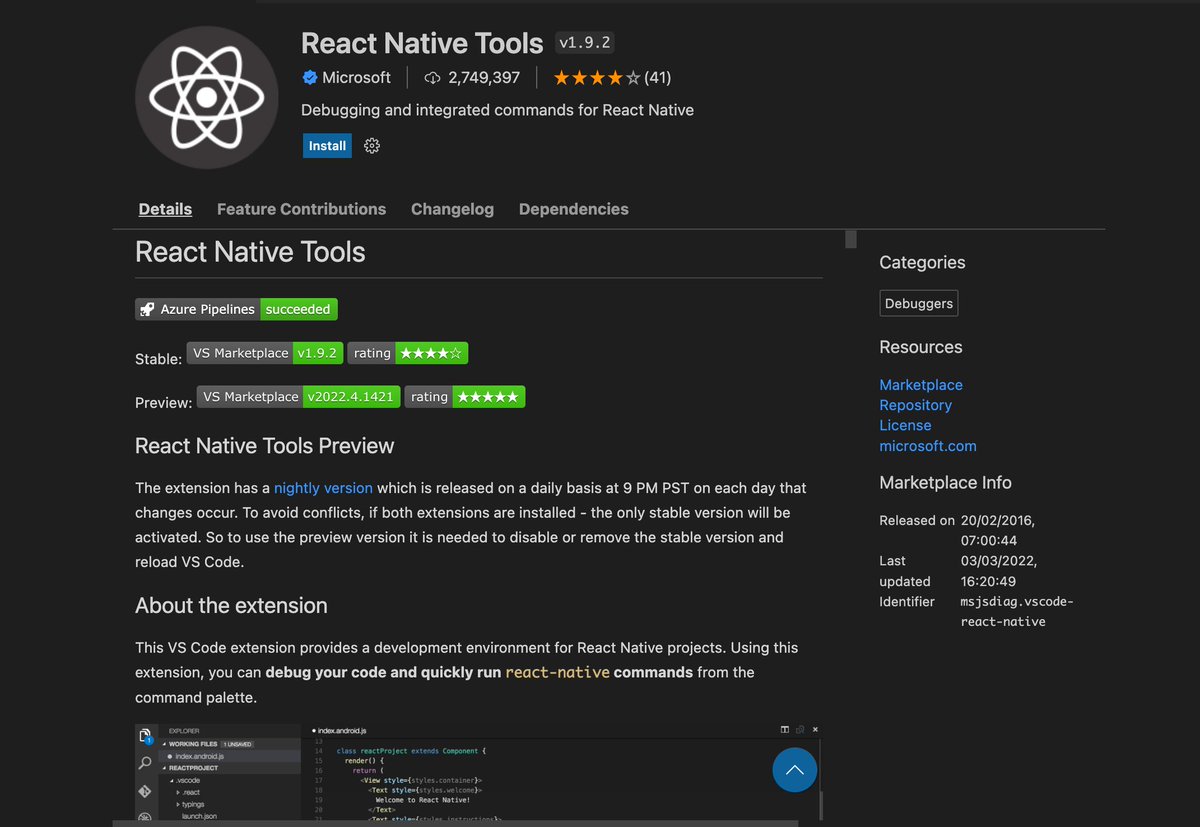Click the 'Resources' sidebar heading
This screenshot has height=827, width=1200.
[921, 347]
